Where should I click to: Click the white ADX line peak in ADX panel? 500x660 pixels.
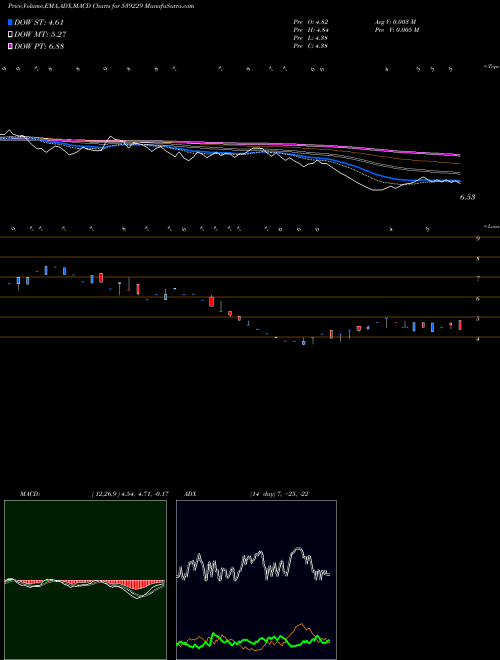(298, 549)
